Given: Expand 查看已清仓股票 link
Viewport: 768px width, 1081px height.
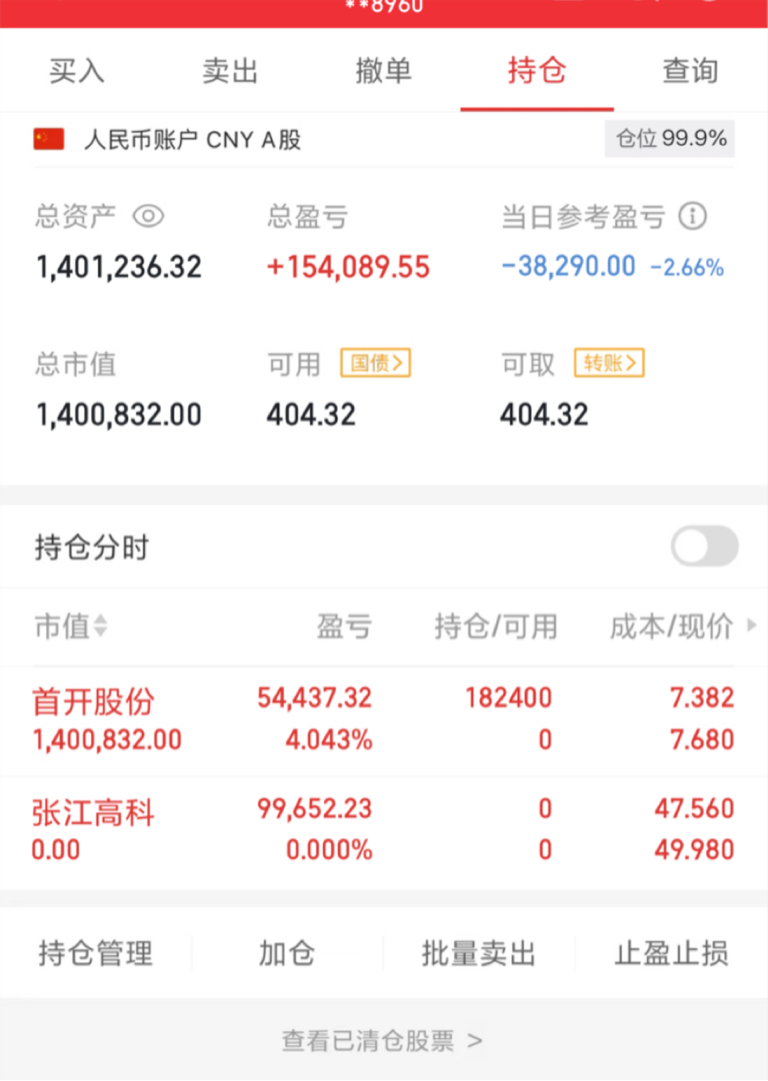Looking at the screenshot, I should pyautogui.click(x=383, y=1041).
